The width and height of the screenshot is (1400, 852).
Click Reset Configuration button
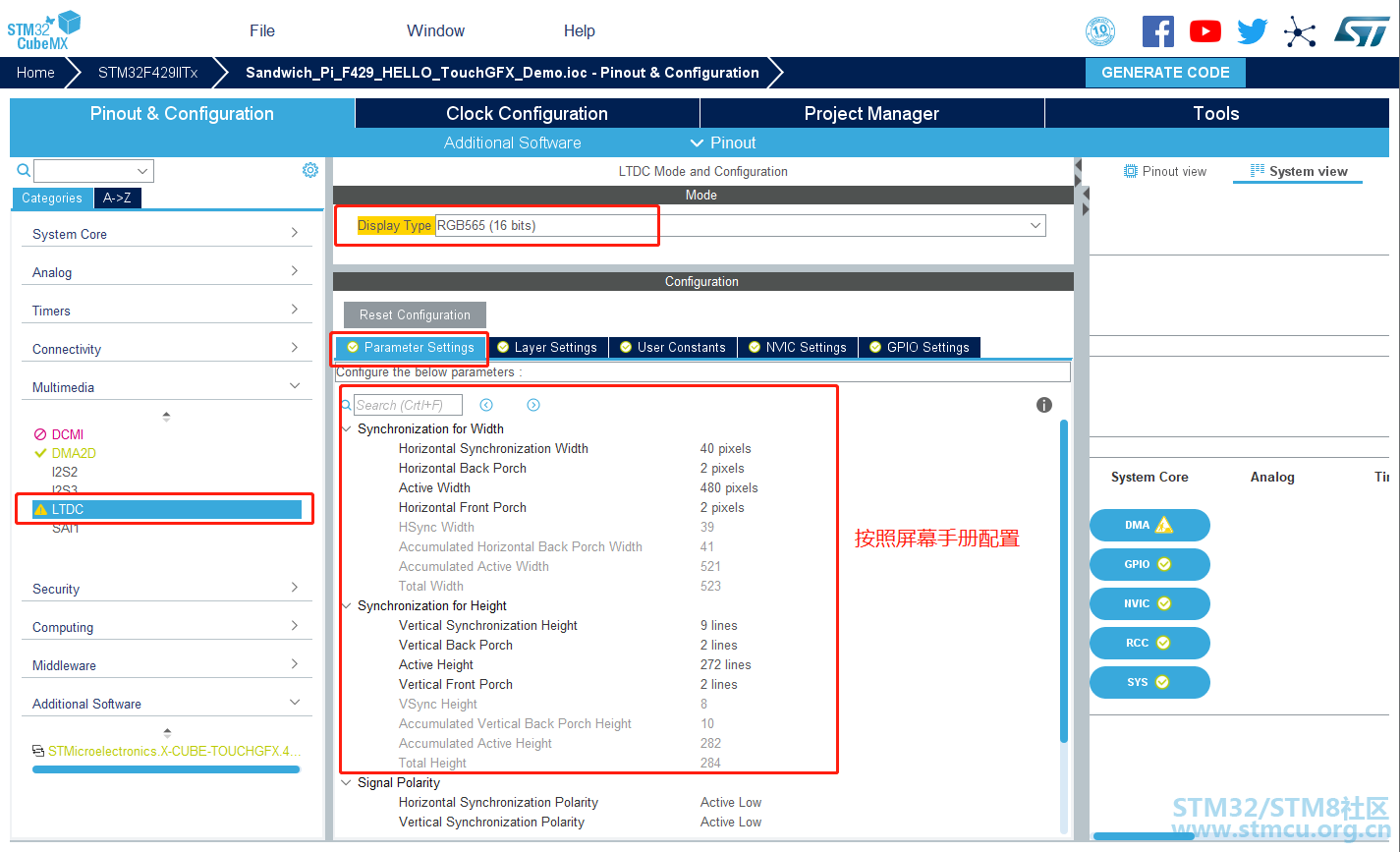[415, 314]
